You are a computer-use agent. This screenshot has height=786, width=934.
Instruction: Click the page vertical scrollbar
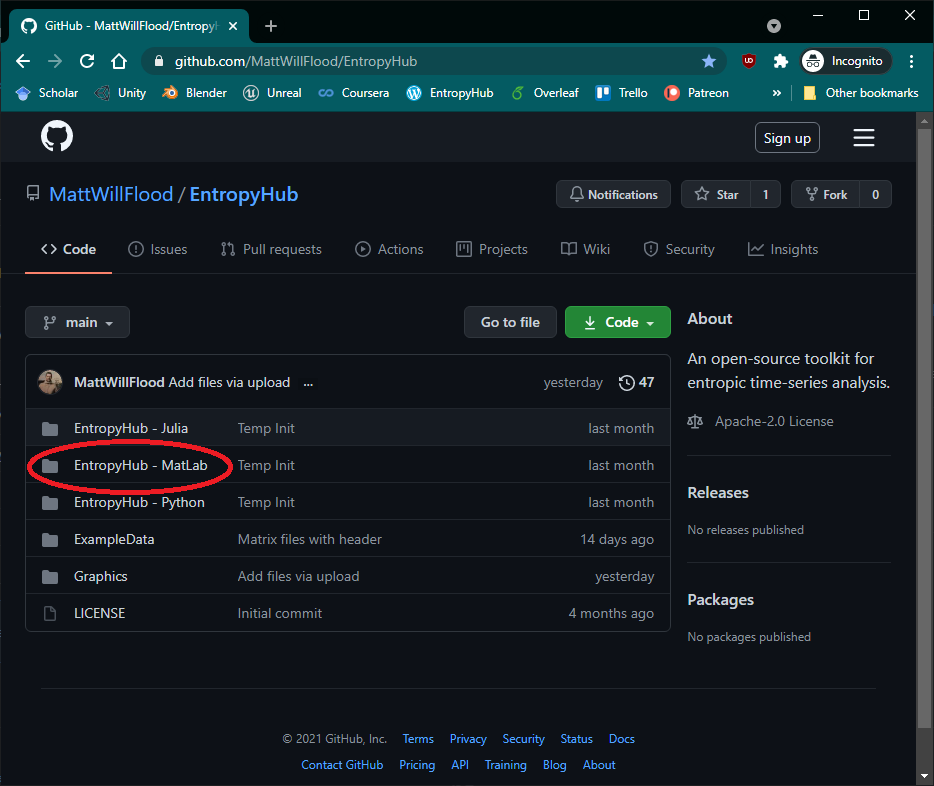pyautogui.click(x=924, y=429)
